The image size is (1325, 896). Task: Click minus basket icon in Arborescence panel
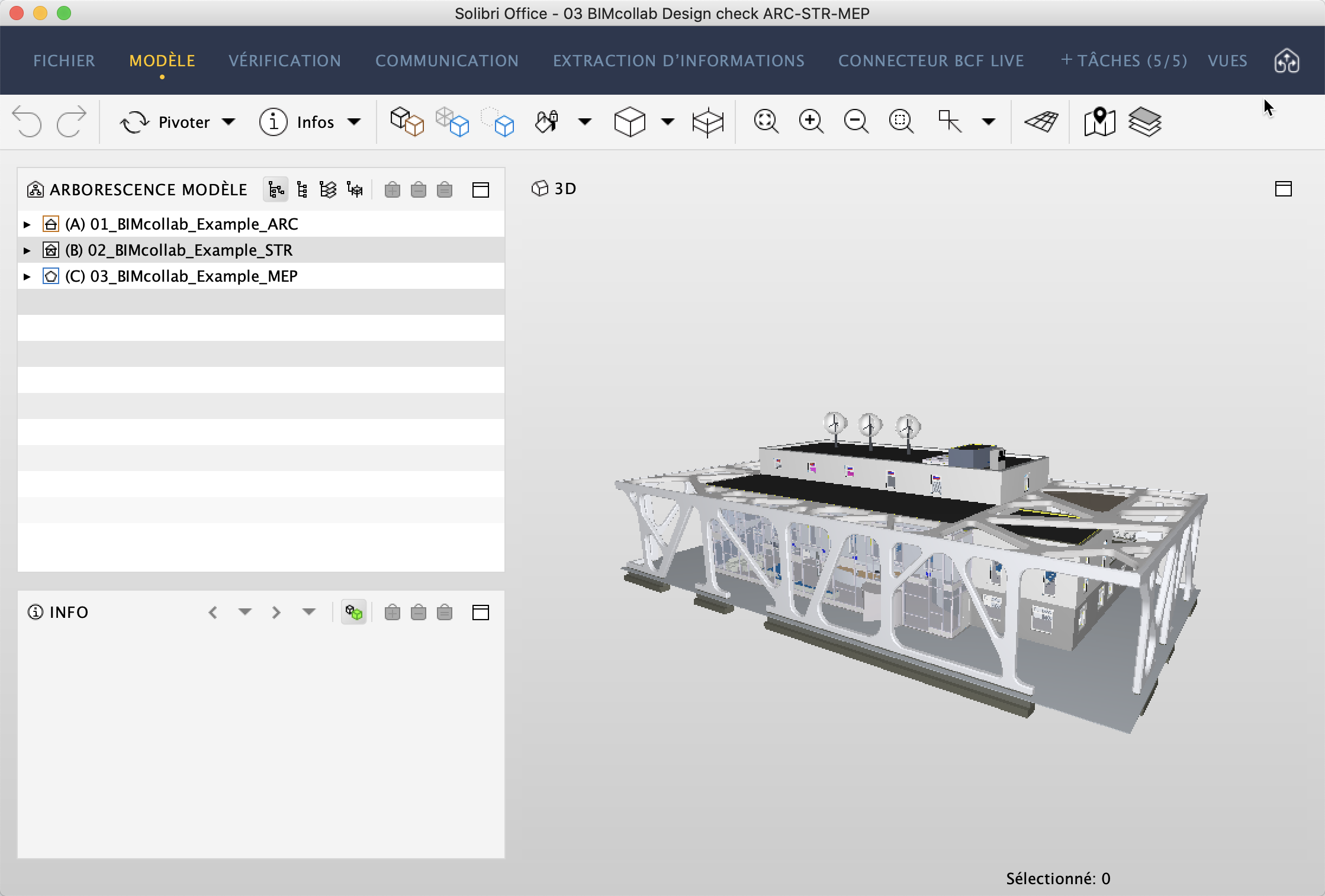click(419, 189)
